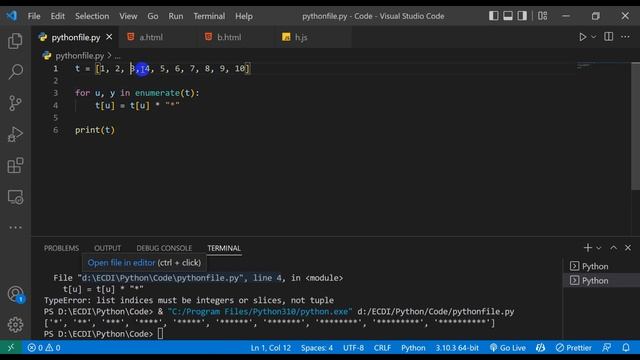Select language mode Python in status bar
This screenshot has height=360, width=640.
coord(413,348)
